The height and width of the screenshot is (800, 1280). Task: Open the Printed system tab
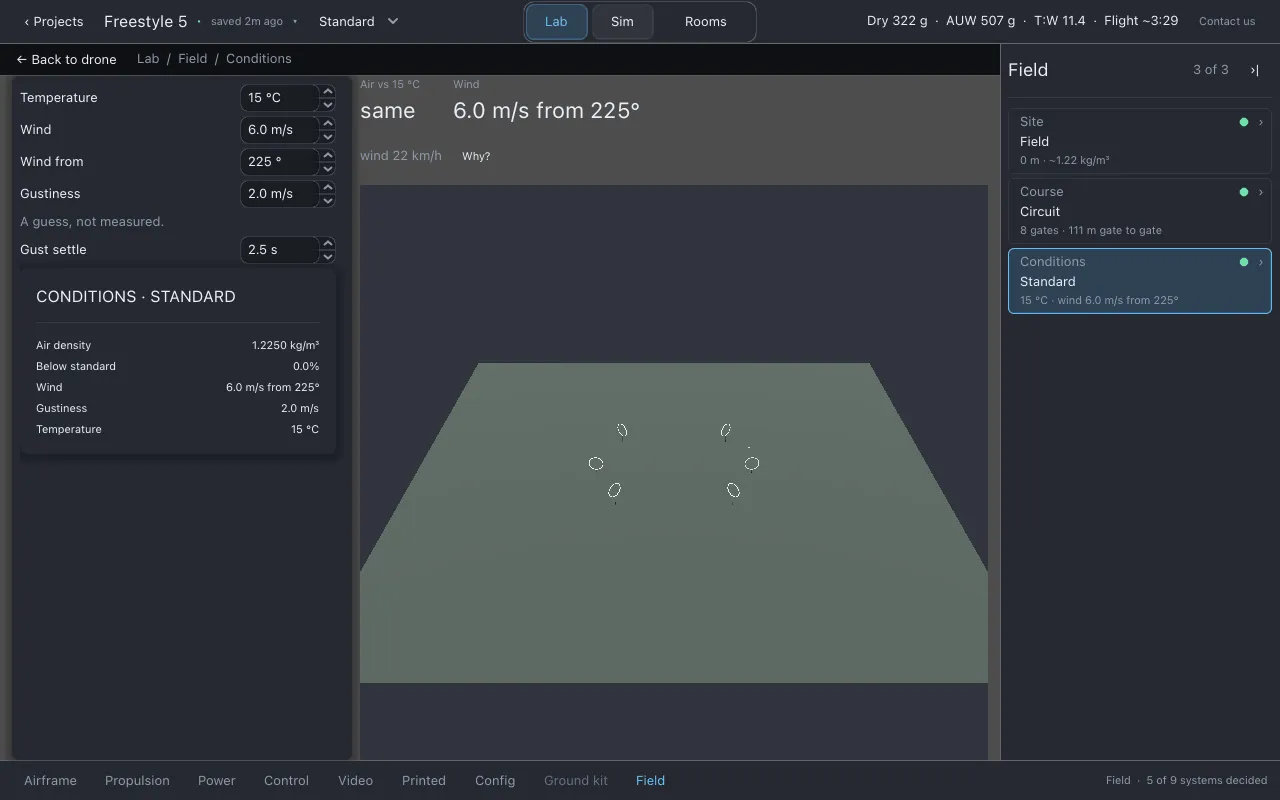click(x=424, y=780)
